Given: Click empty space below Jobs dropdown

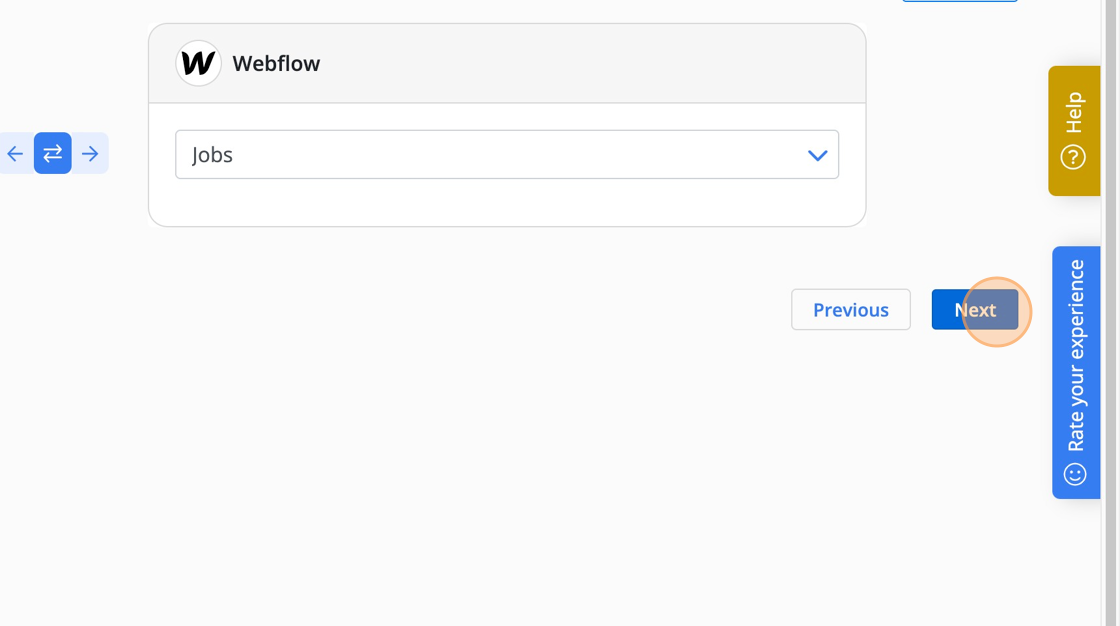Looking at the screenshot, I should tap(507, 202).
